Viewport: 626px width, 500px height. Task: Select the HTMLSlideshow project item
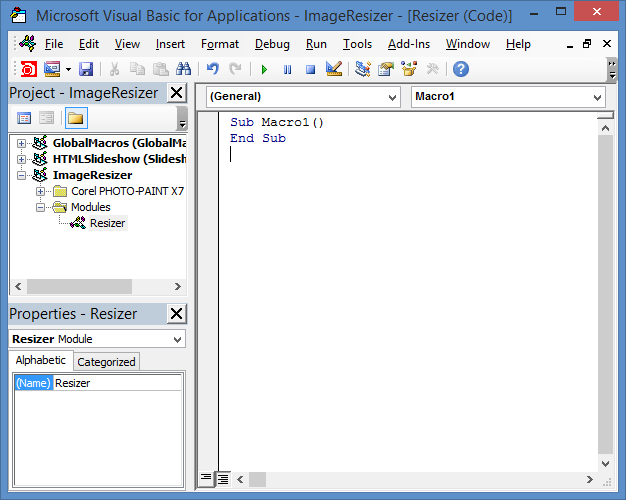coord(119,159)
